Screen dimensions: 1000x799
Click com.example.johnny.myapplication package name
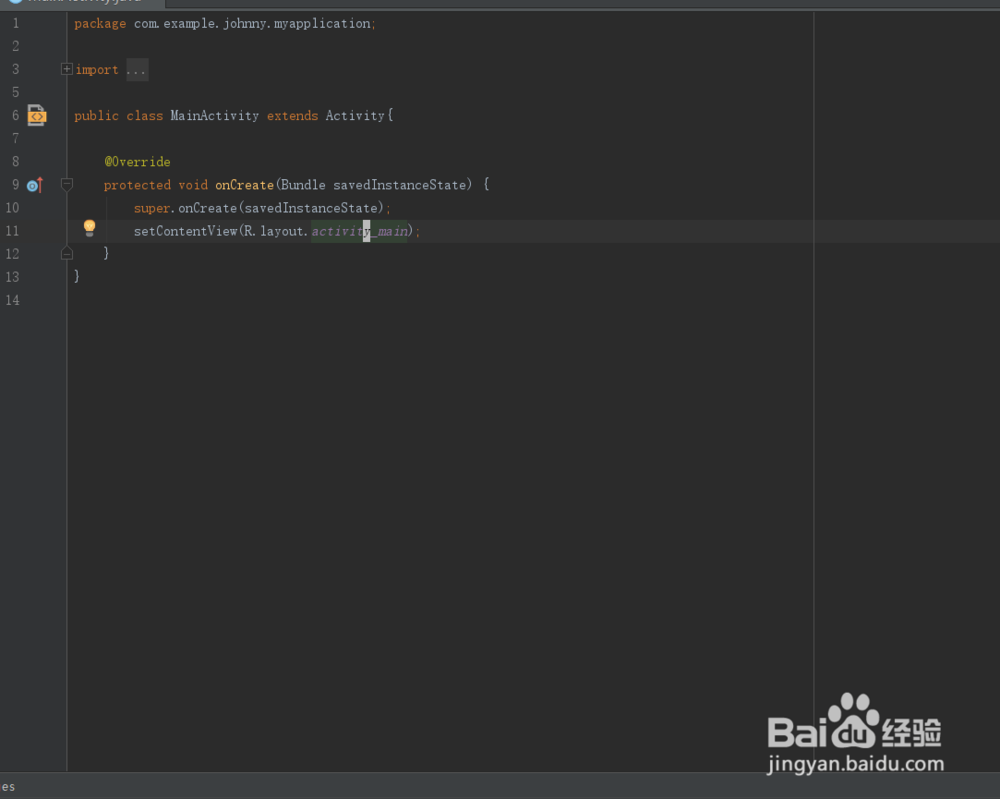252,24
